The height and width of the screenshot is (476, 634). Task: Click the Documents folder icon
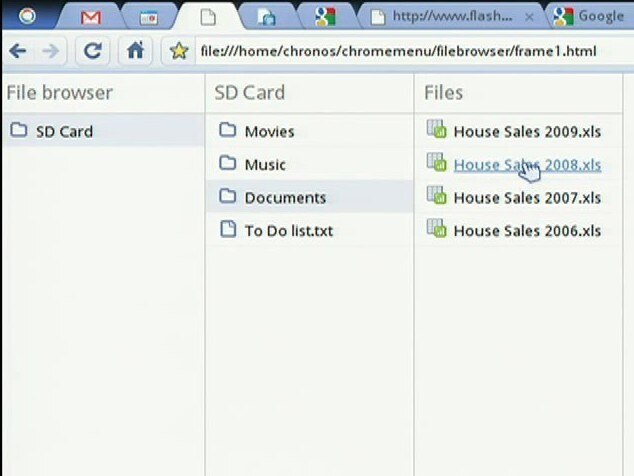[x=228, y=196]
